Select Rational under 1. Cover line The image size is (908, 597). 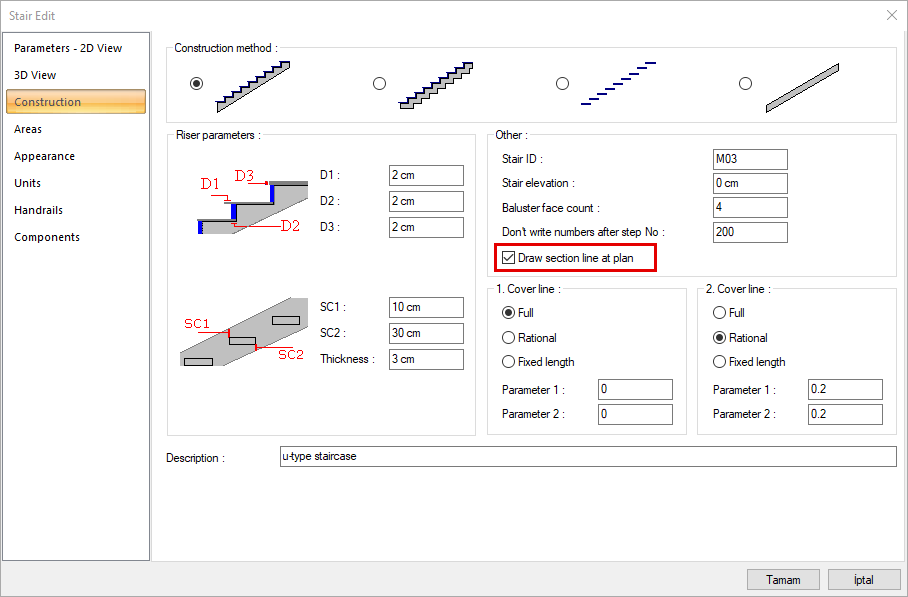tap(509, 338)
